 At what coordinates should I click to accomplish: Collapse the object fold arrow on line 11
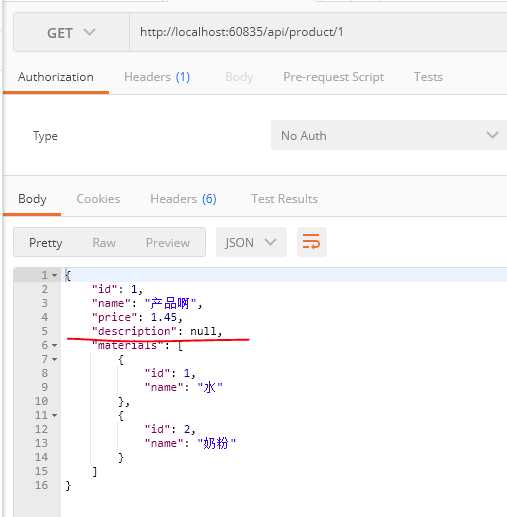(x=54, y=415)
